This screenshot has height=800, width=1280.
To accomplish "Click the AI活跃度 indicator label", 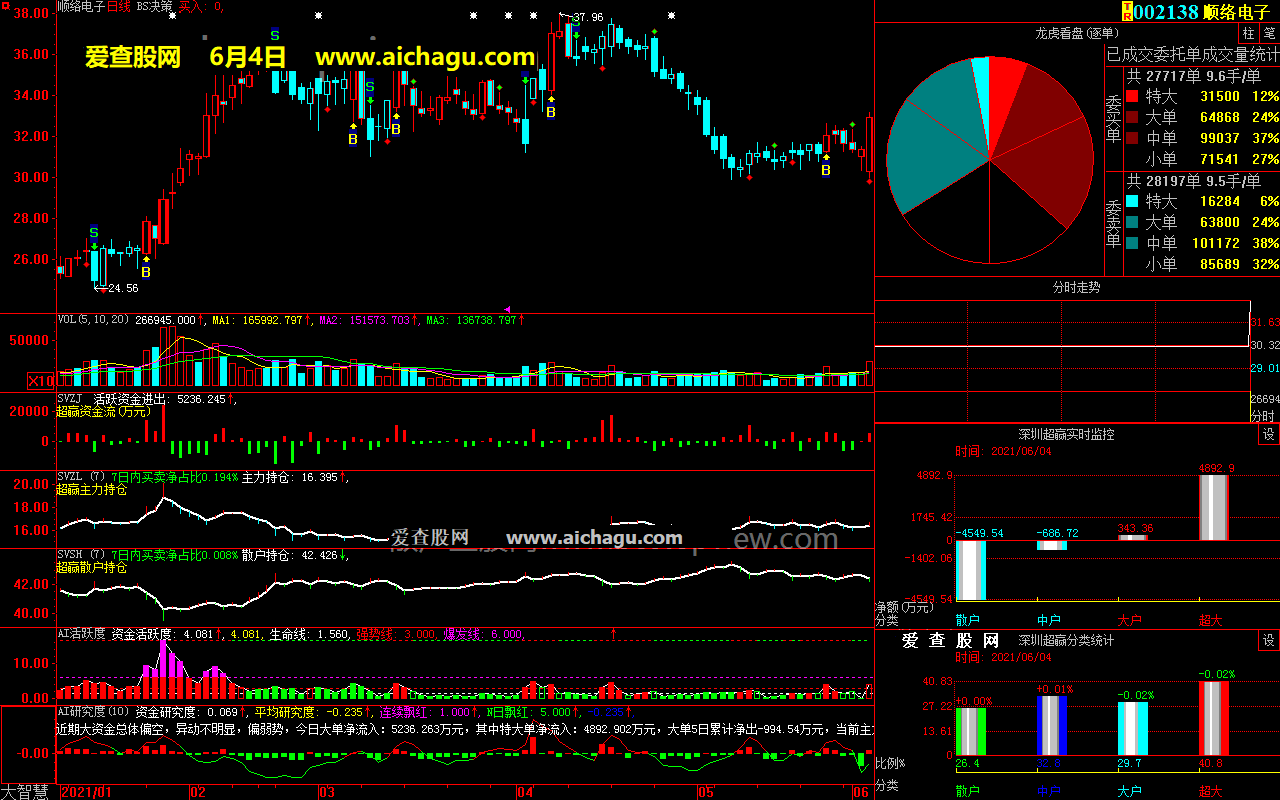I will pos(82,633).
